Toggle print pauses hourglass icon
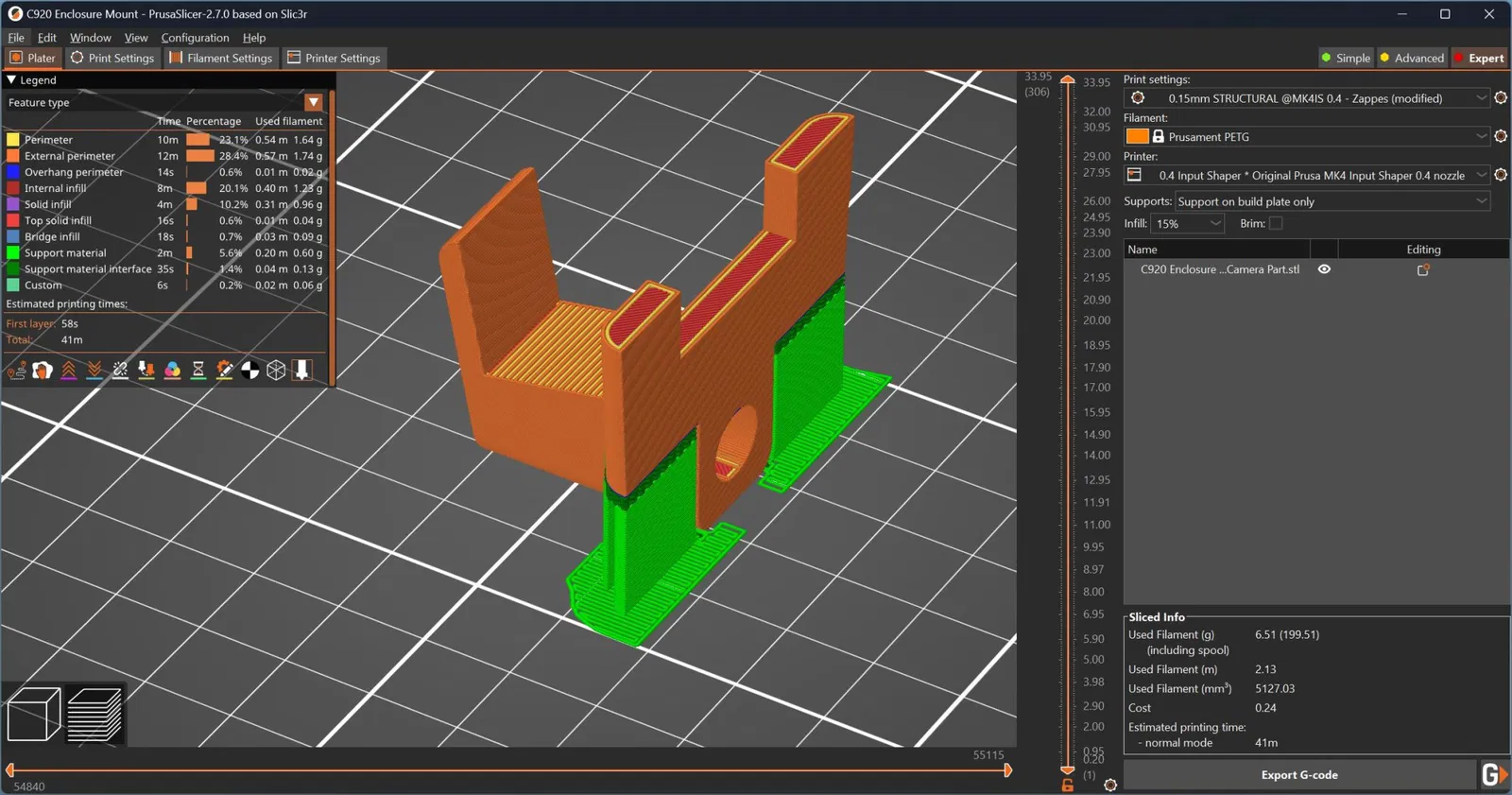The height and width of the screenshot is (795, 1512). click(x=198, y=371)
